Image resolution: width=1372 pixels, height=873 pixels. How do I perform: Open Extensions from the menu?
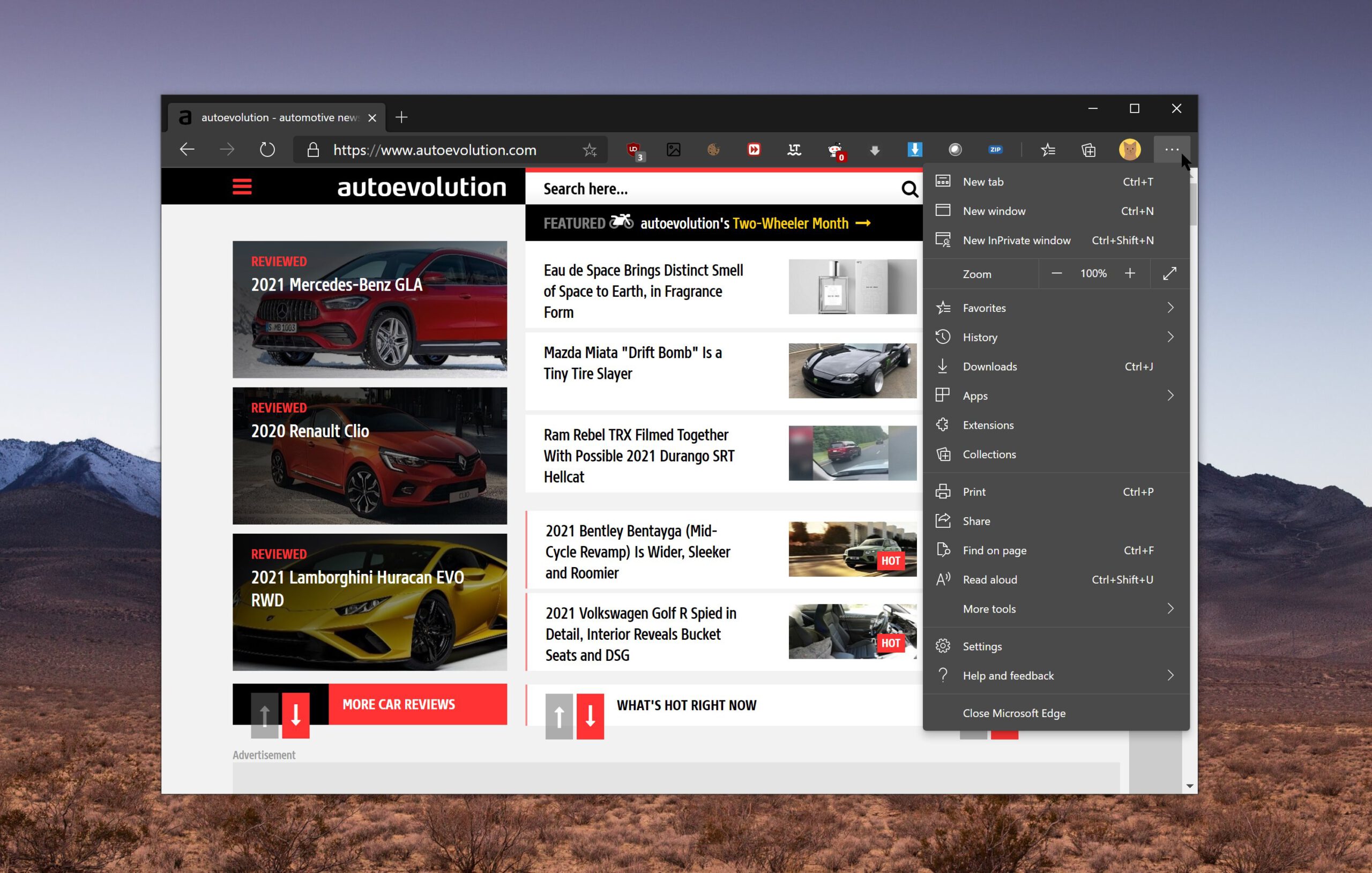point(1056,425)
